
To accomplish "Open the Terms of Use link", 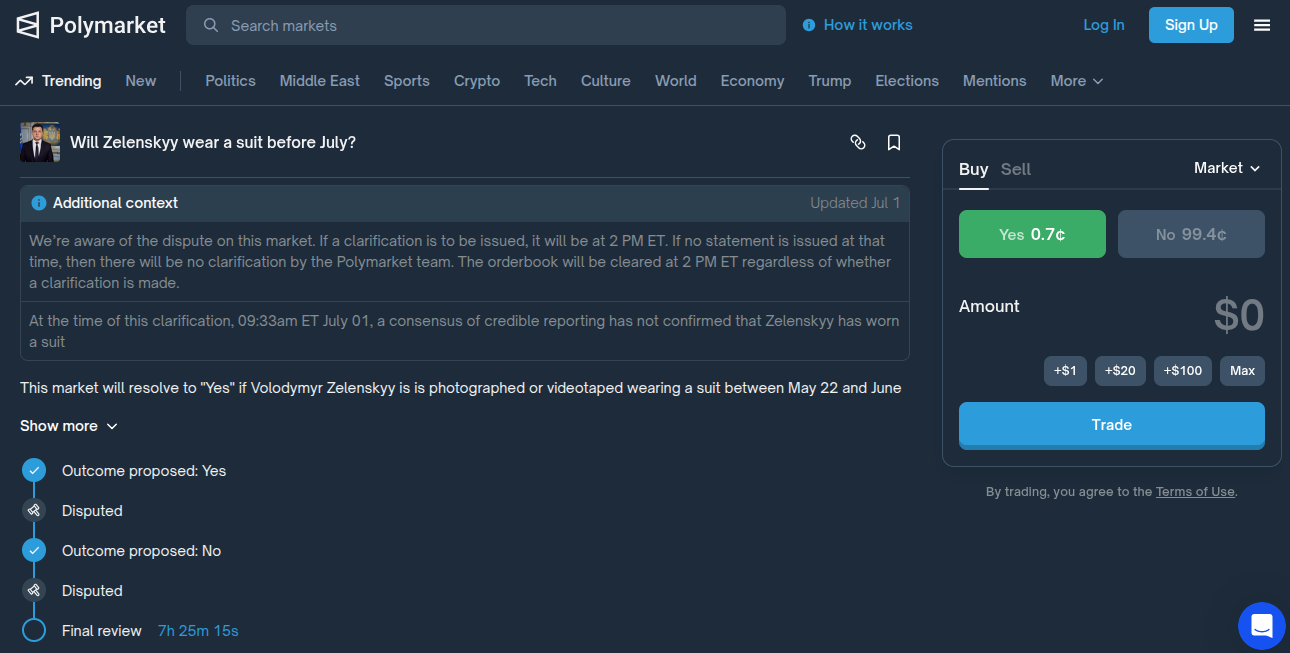I will point(1195,492).
